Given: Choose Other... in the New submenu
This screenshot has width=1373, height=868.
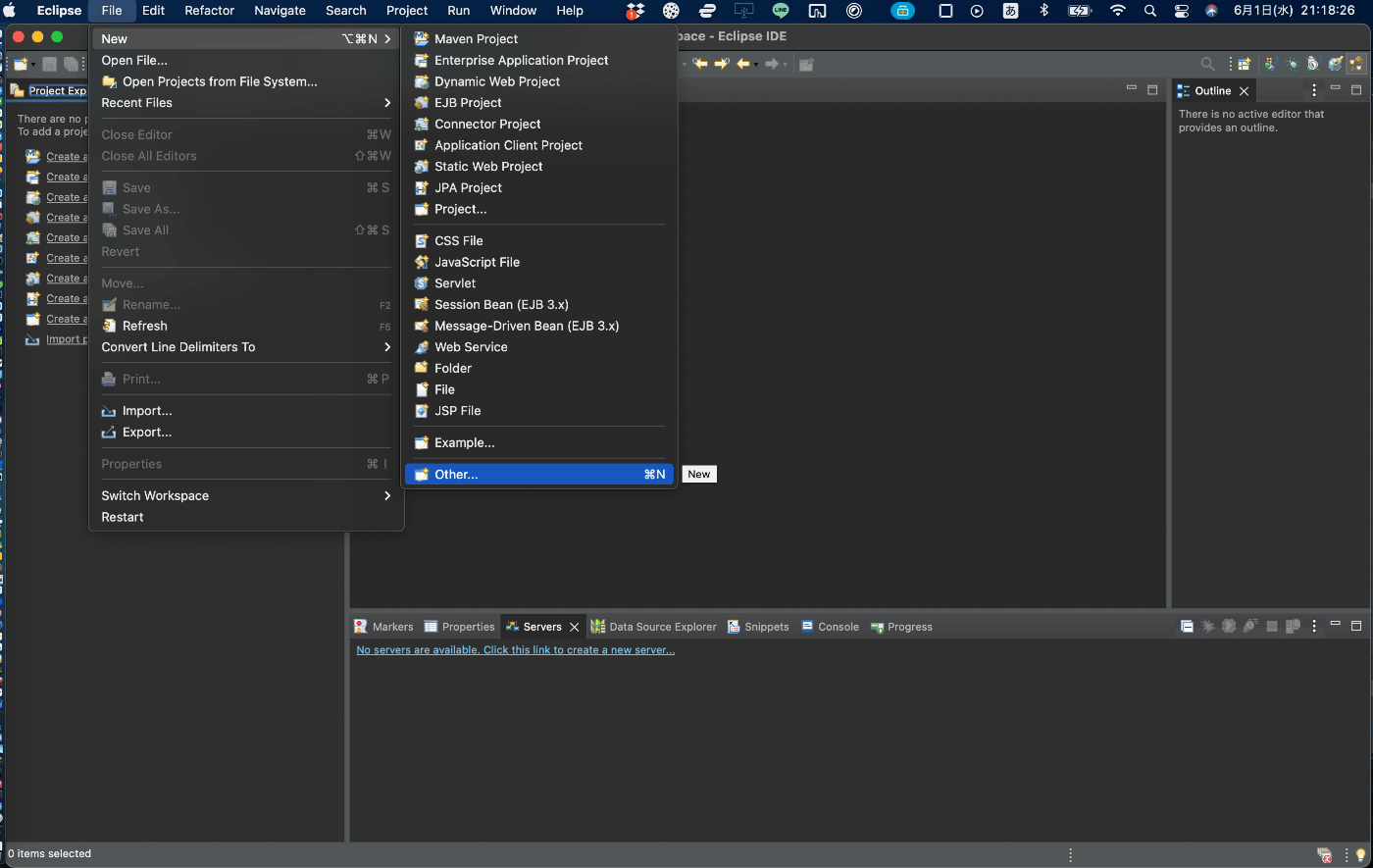Looking at the screenshot, I should [x=538, y=474].
